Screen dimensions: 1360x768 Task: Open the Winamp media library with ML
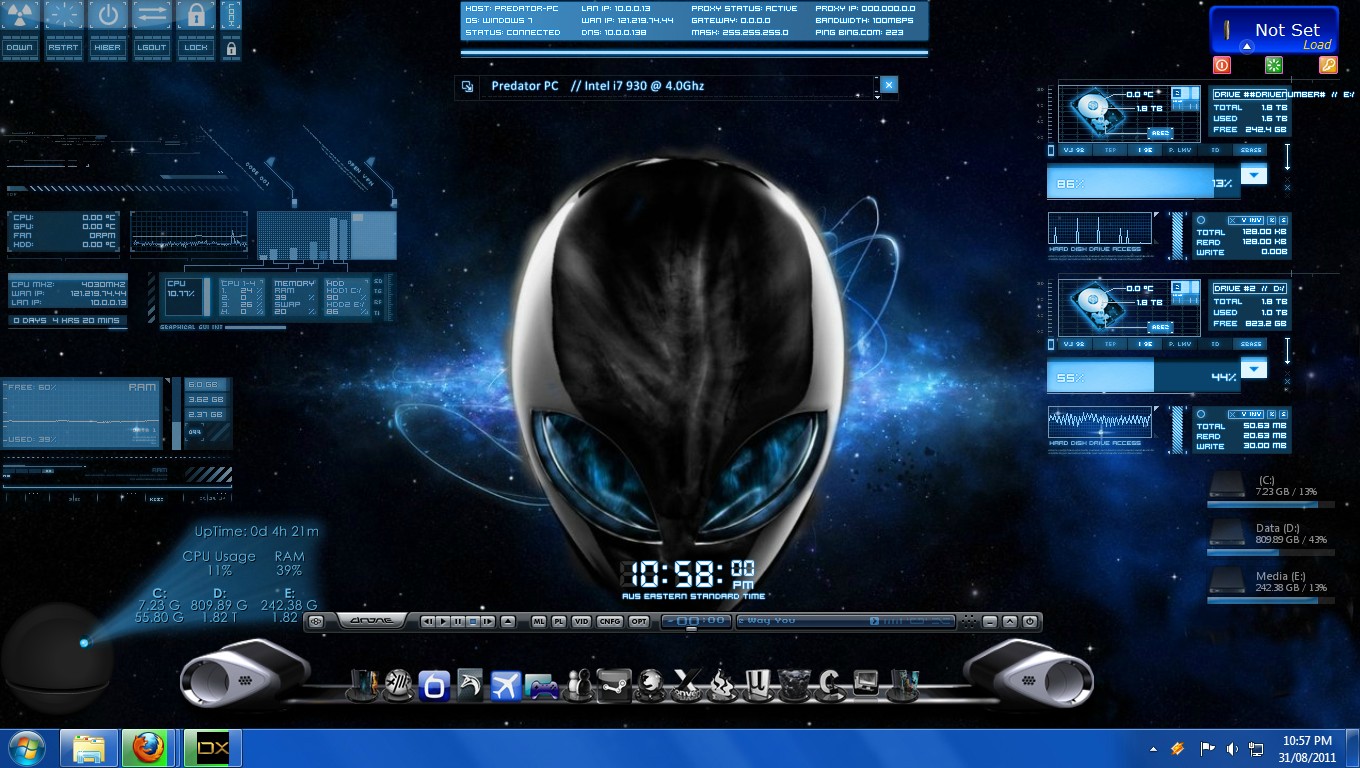[541, 621]
